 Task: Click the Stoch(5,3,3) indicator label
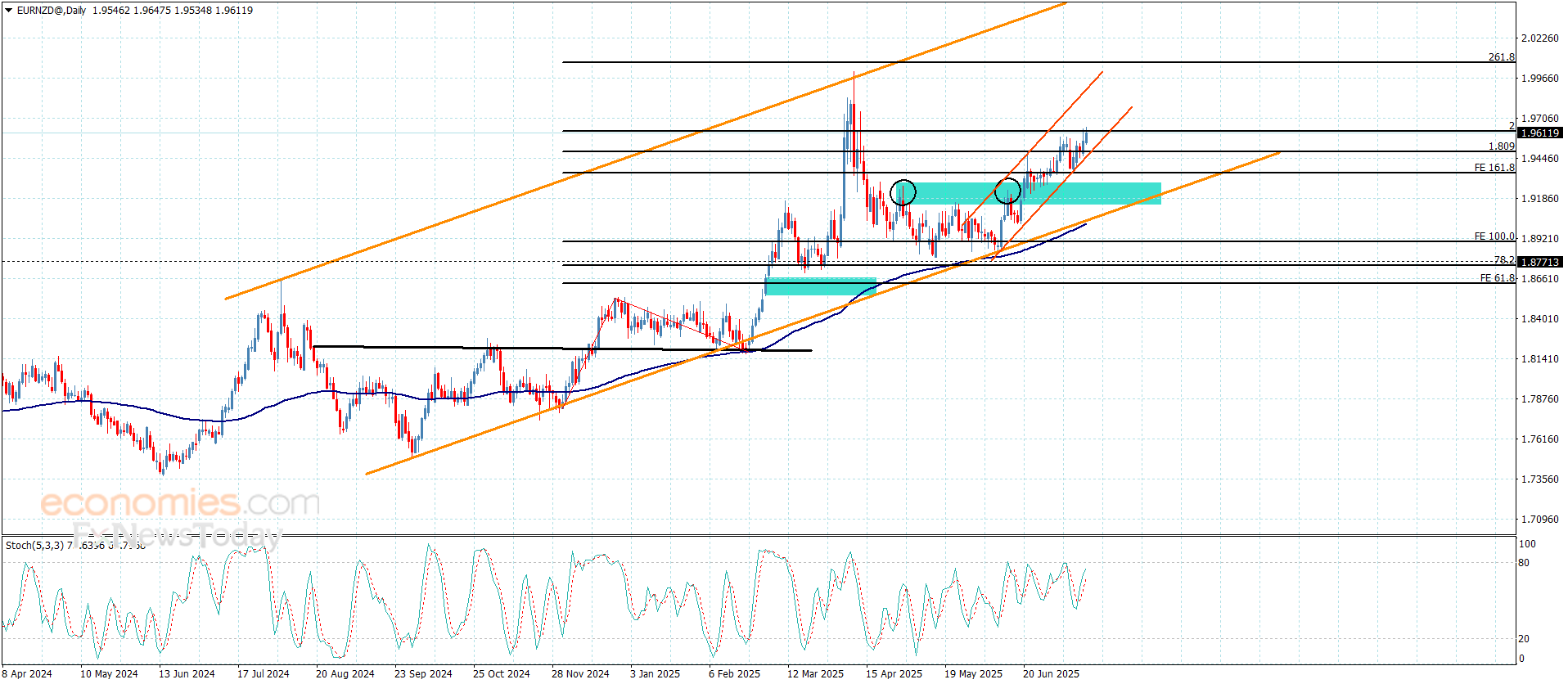pos(34,545)
